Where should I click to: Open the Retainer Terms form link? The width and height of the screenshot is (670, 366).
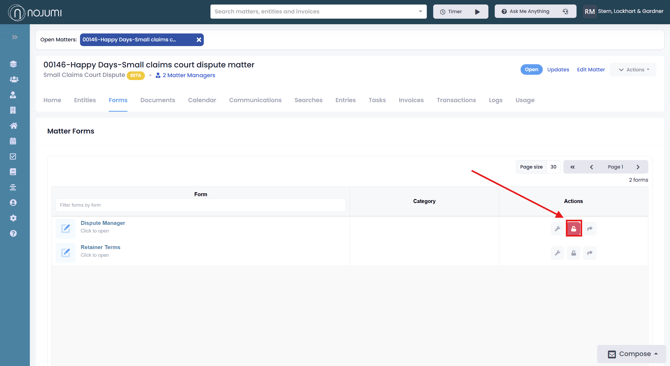[x=100, y=247]
